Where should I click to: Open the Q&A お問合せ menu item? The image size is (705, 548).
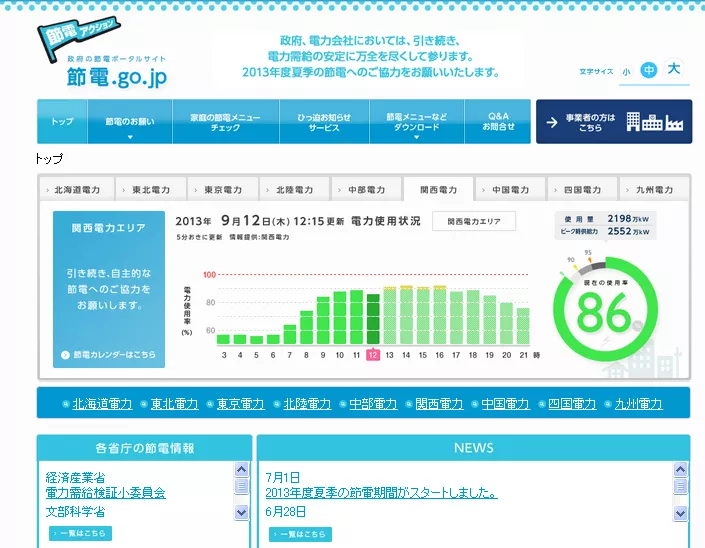pos(498,121)
